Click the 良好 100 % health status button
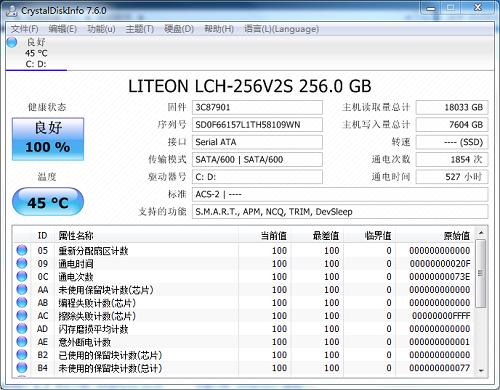Screen dimensions: 500x390 [x=48, y=139]
